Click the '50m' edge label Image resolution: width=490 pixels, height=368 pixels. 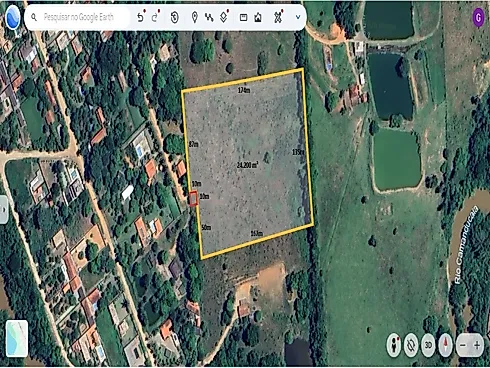point(206,228)
